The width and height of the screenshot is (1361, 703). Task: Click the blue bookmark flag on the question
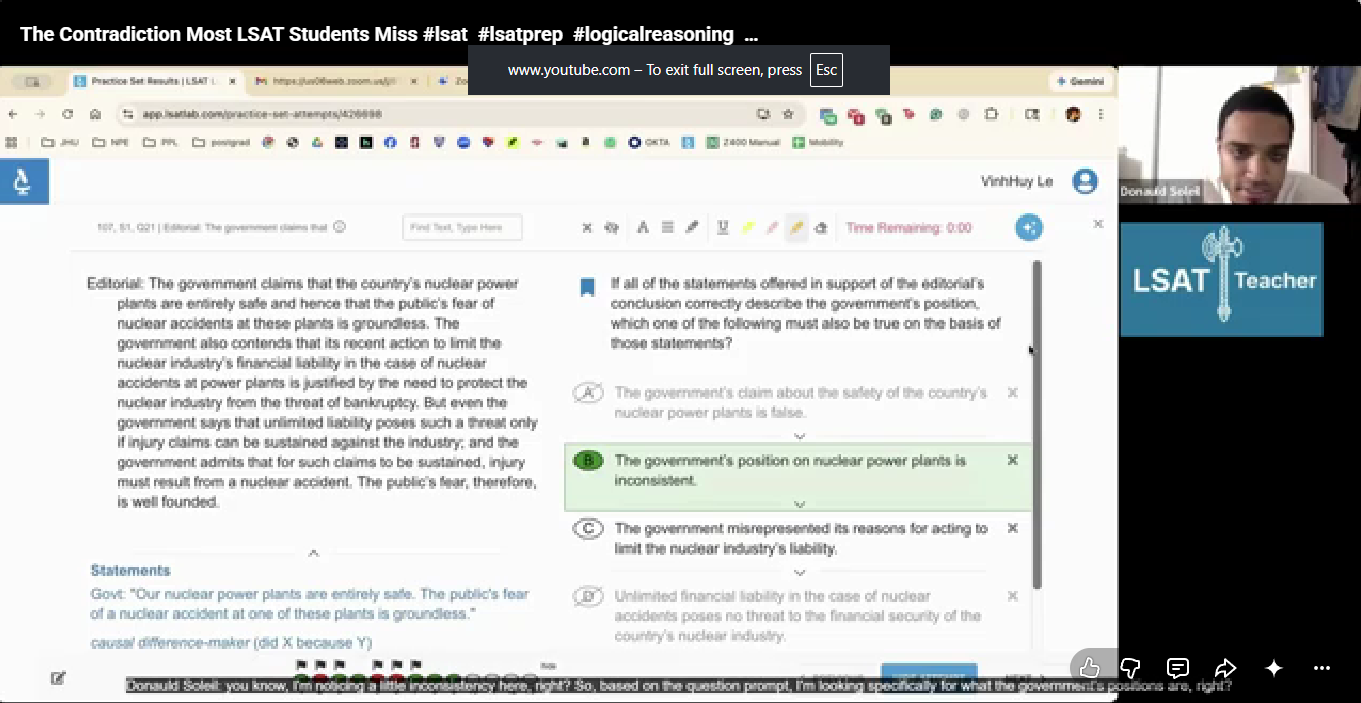coord(588,288)
